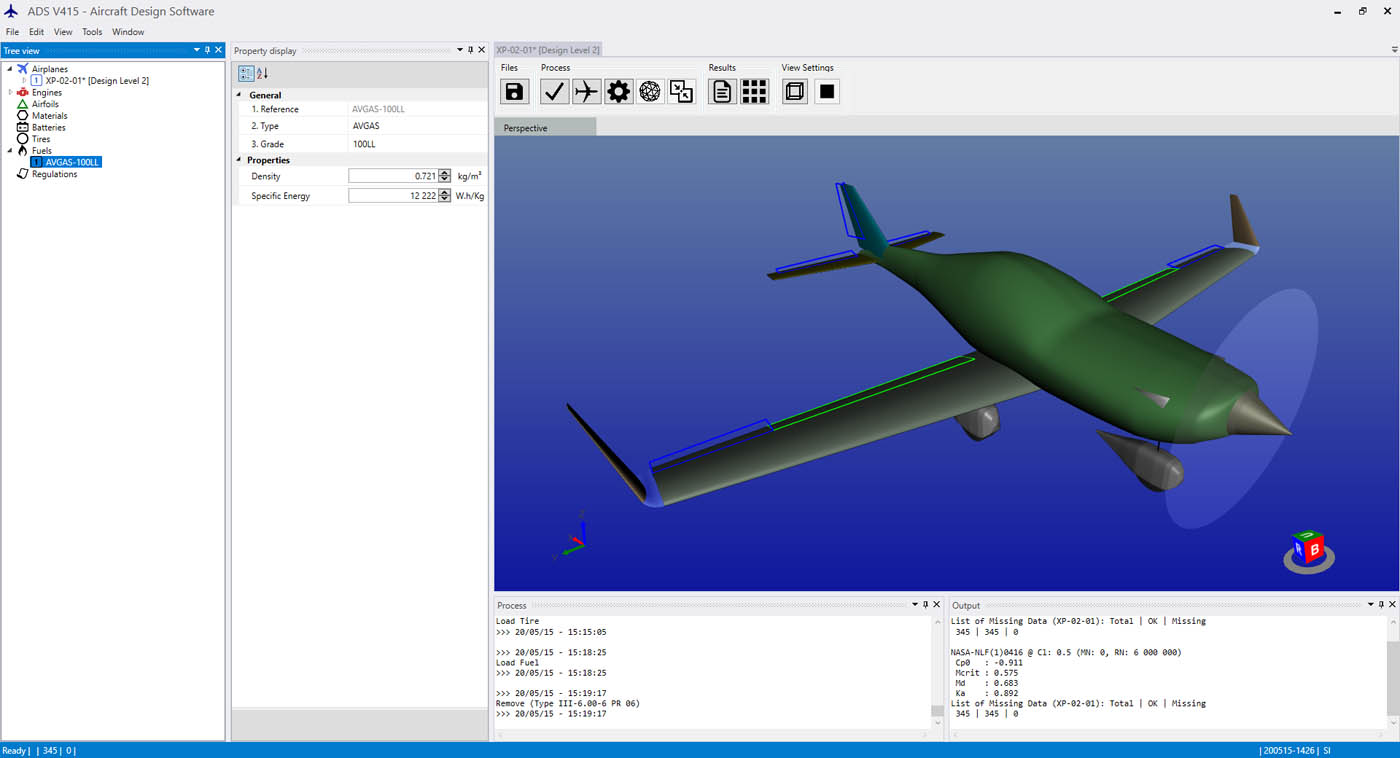Open the View menu
The image size is (1400, 758).
(63, 32)
